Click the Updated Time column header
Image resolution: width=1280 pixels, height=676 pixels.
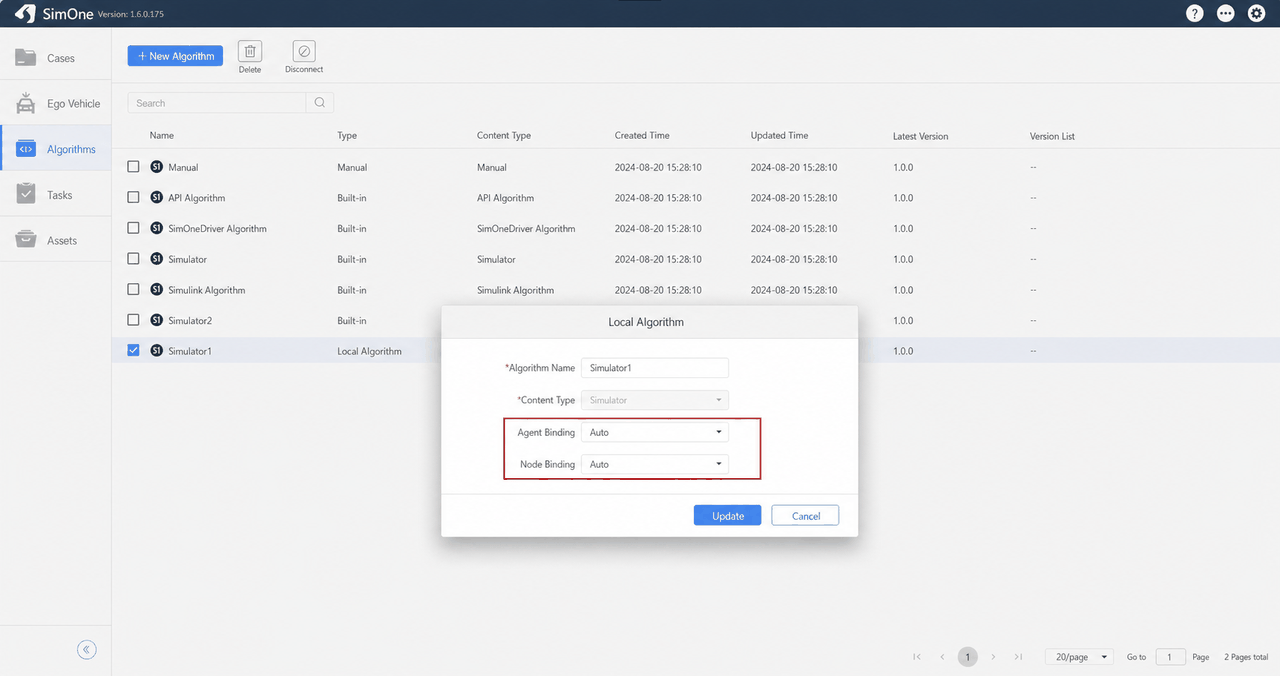click(780, 135)
